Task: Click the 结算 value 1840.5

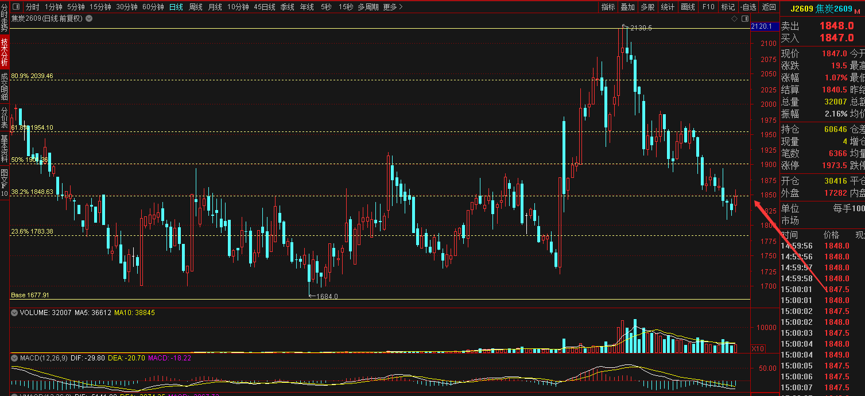Action: 835,89
